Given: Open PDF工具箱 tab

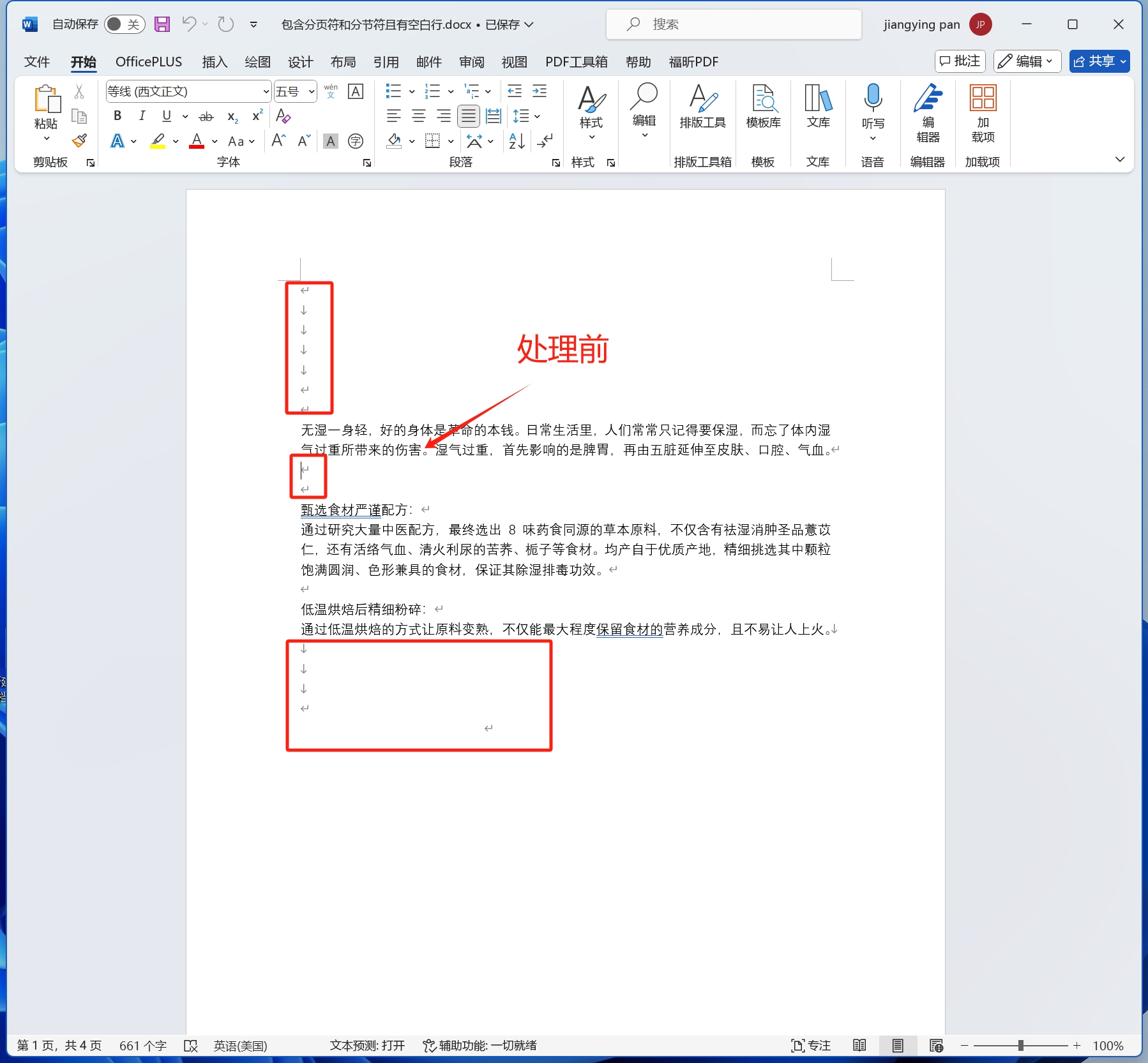Looking at the screenshot, I should 577,62.
